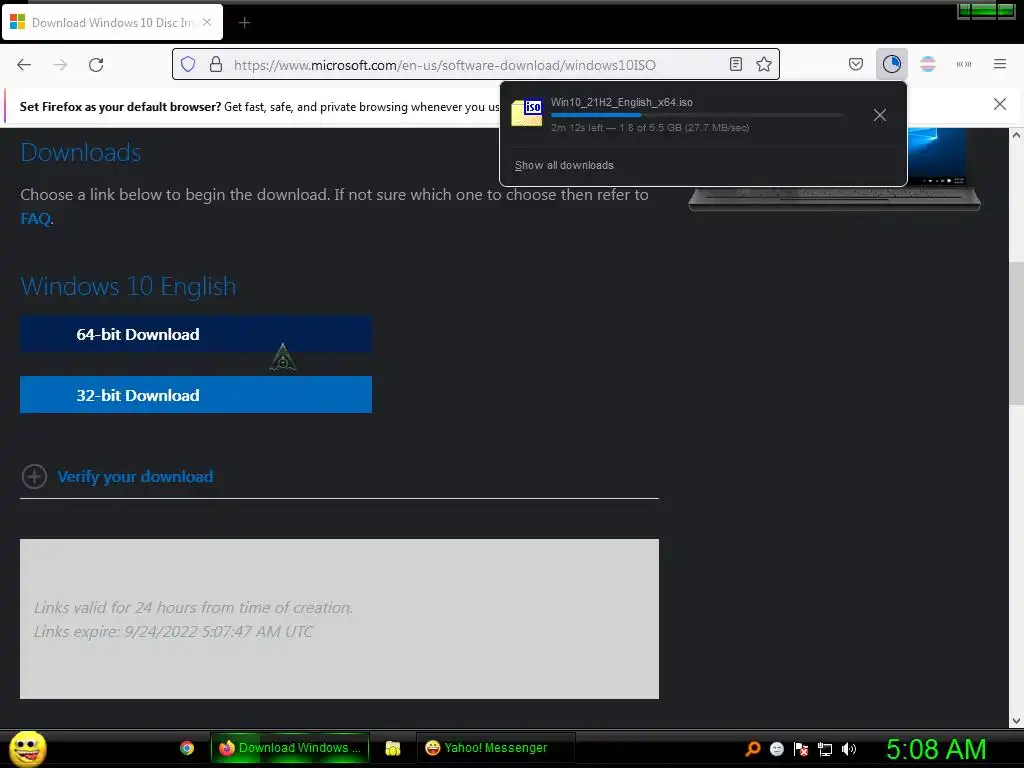This screenshot has height=768, width=1024.
Task: Toggle reader view in address bar
Action: [x=735, y=64]
